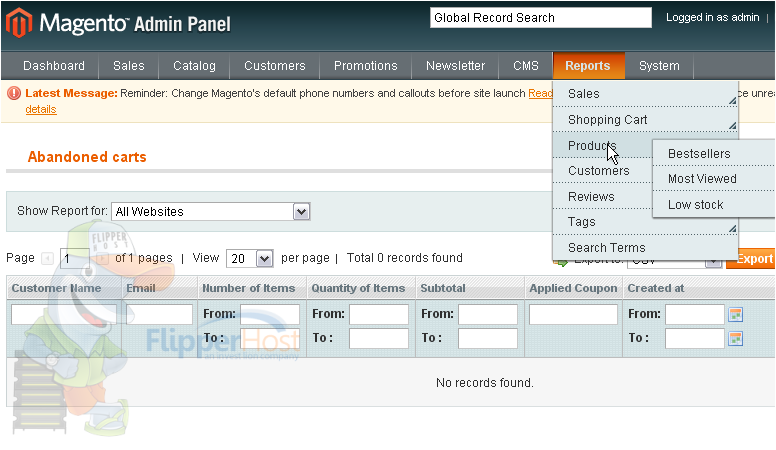
Task: Sort by Quantity of Items column header
Action: tap(358, 288)
